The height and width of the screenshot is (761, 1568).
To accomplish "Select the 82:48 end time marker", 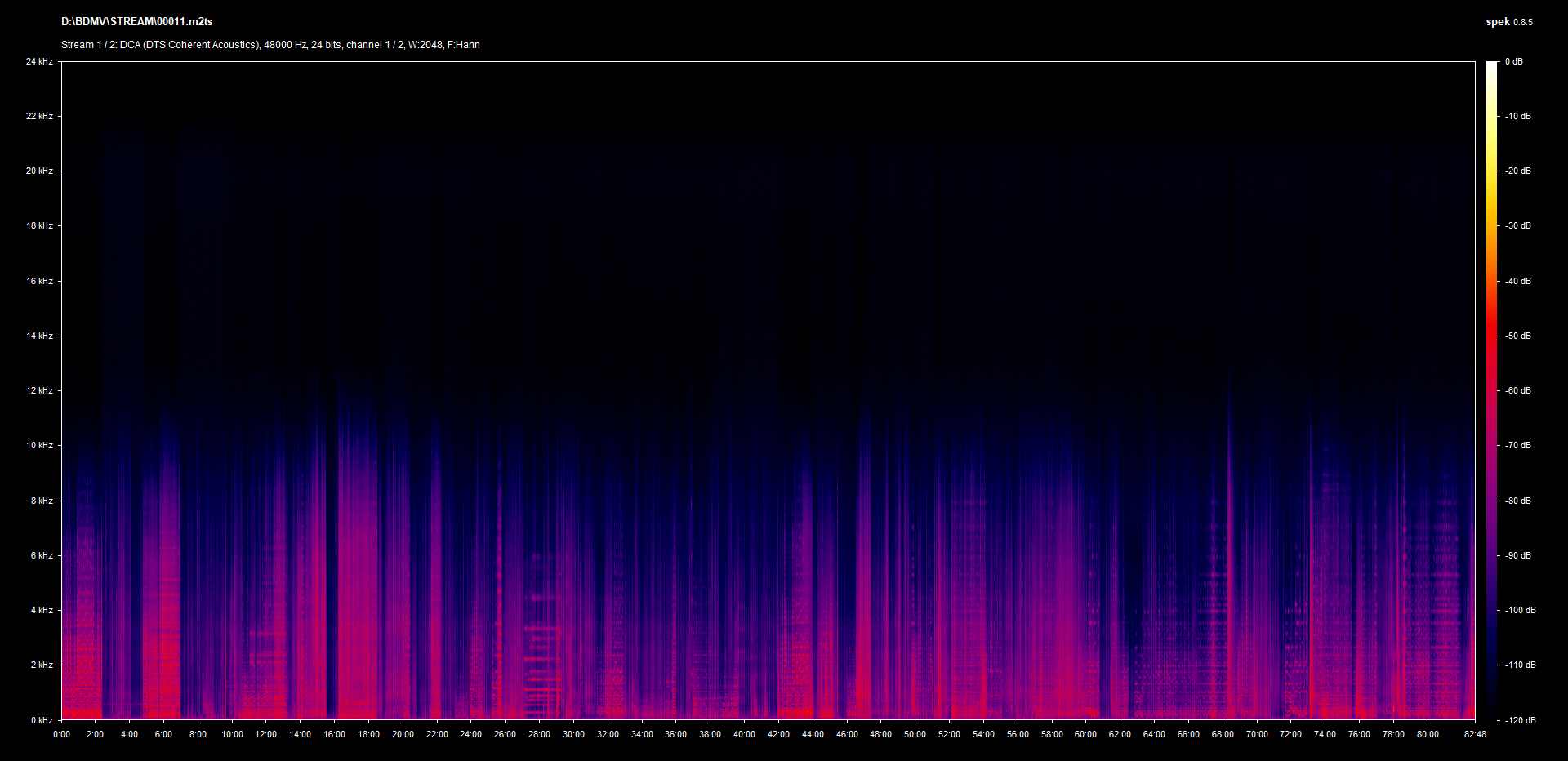I will coord(1475,734).
